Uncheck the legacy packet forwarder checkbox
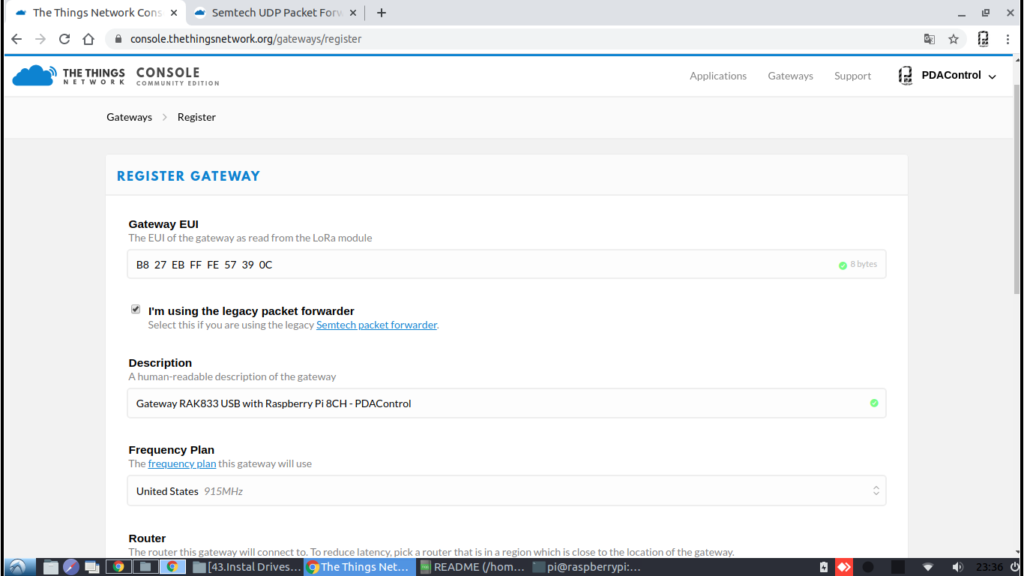1024x576 pixels. 135,310
